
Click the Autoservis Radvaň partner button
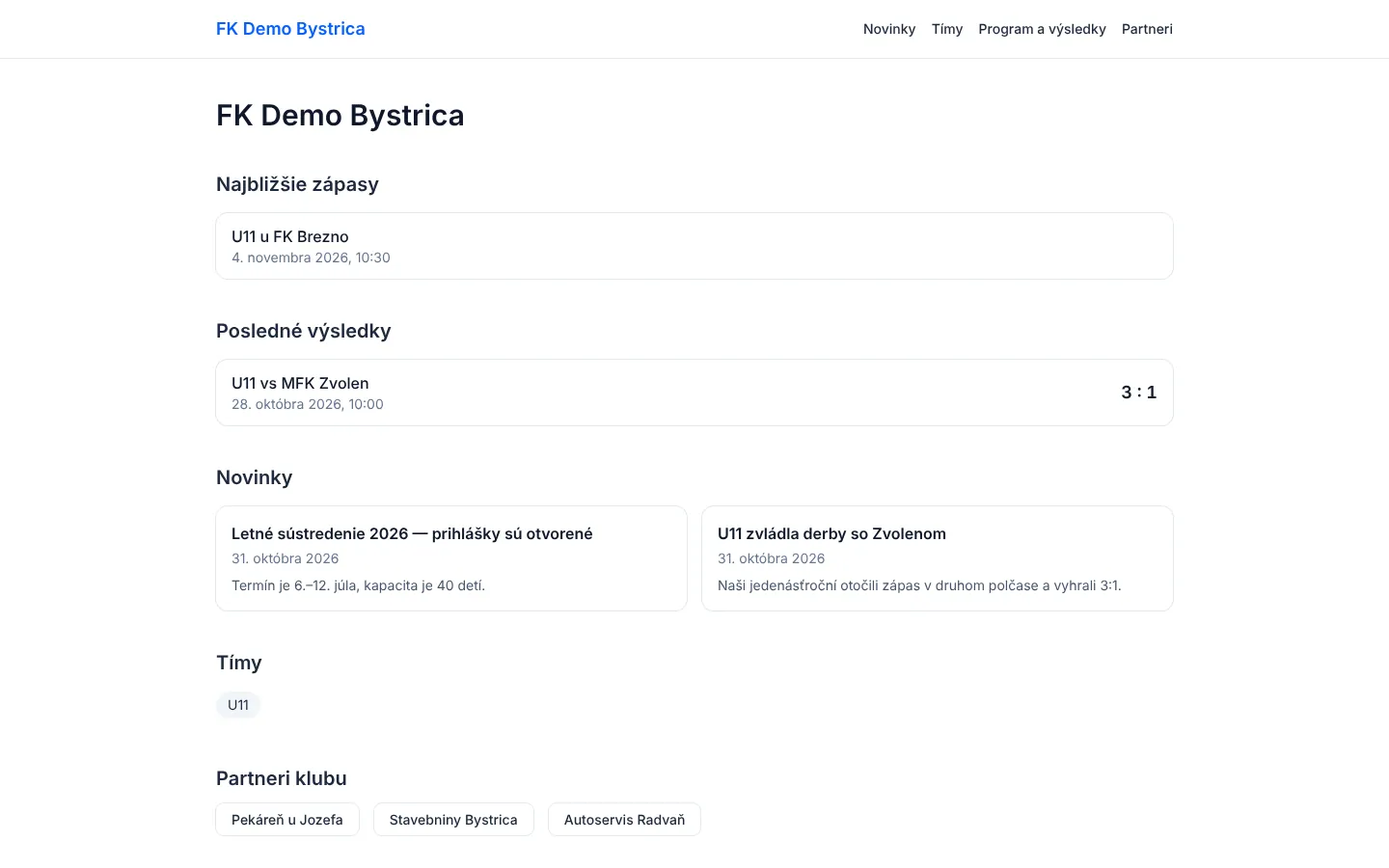[x=624, y=820]
